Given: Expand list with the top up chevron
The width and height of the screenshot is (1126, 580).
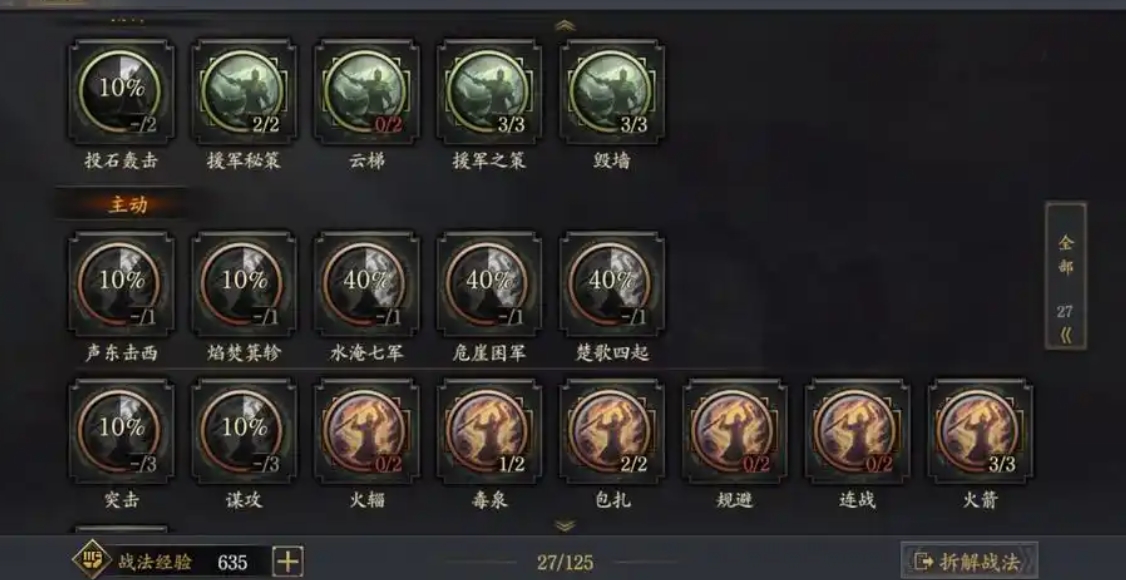Looking at the screenshot, I should [565, 26].
